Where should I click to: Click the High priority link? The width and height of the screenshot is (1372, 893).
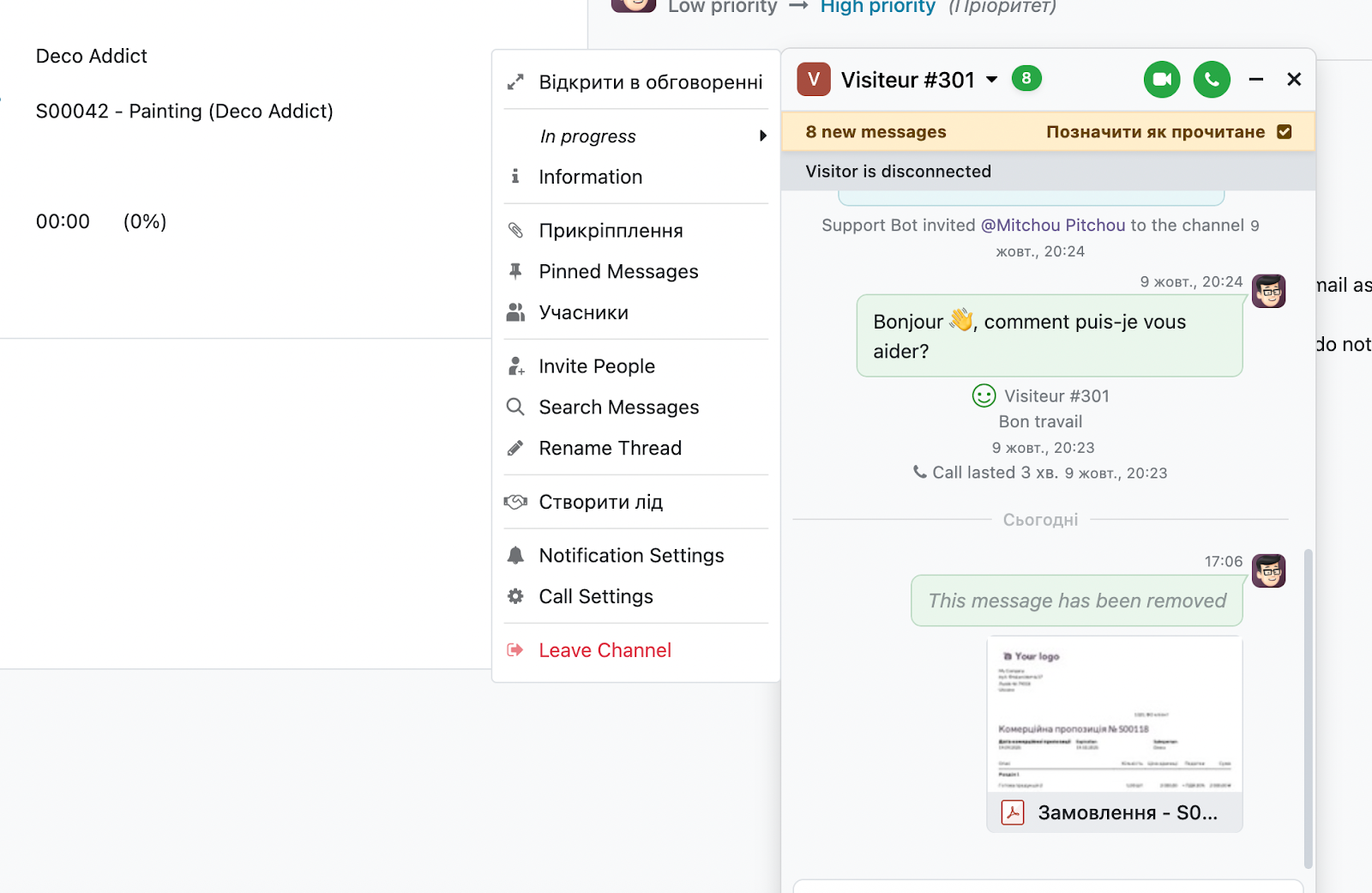[x=877, y=7]
